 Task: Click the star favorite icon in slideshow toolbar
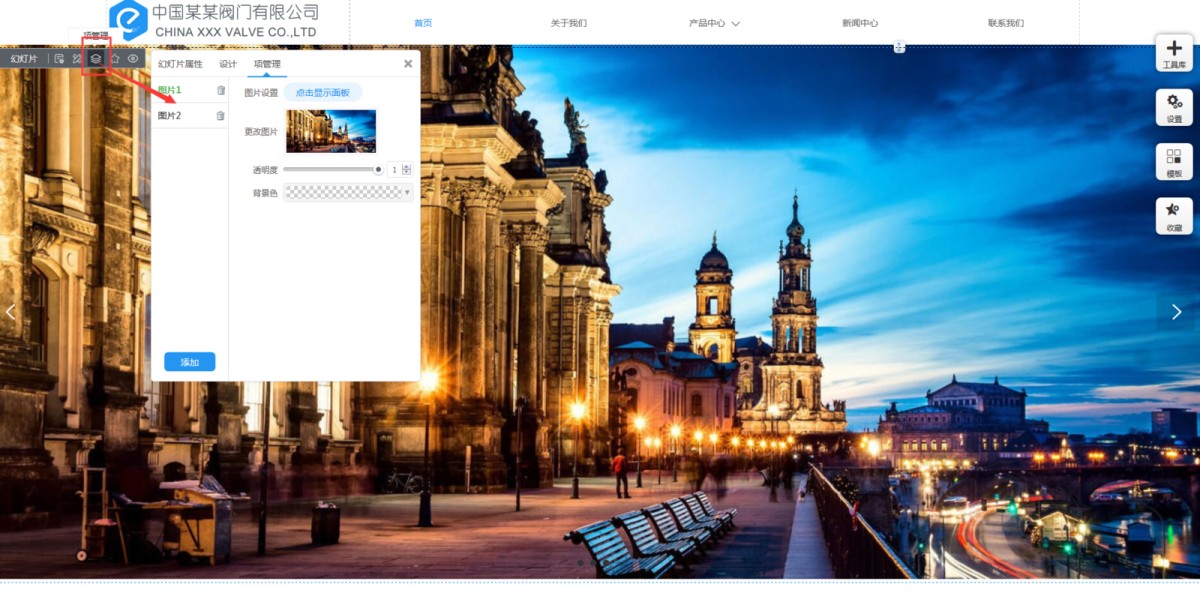click(115, 59)
